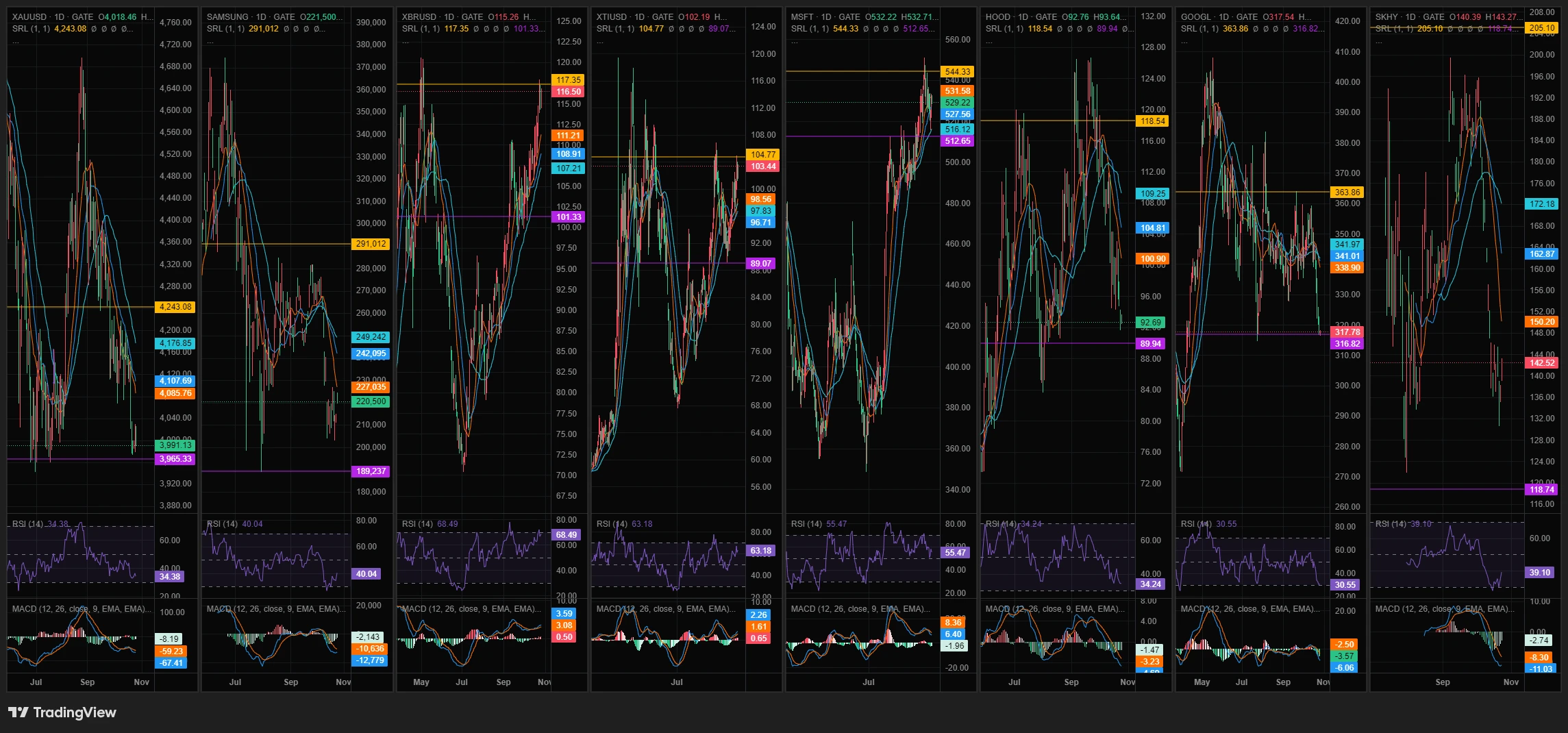1568x733 pixels.
Task: Select the MACD legend on MSFT chart
Action: (860, 609)
